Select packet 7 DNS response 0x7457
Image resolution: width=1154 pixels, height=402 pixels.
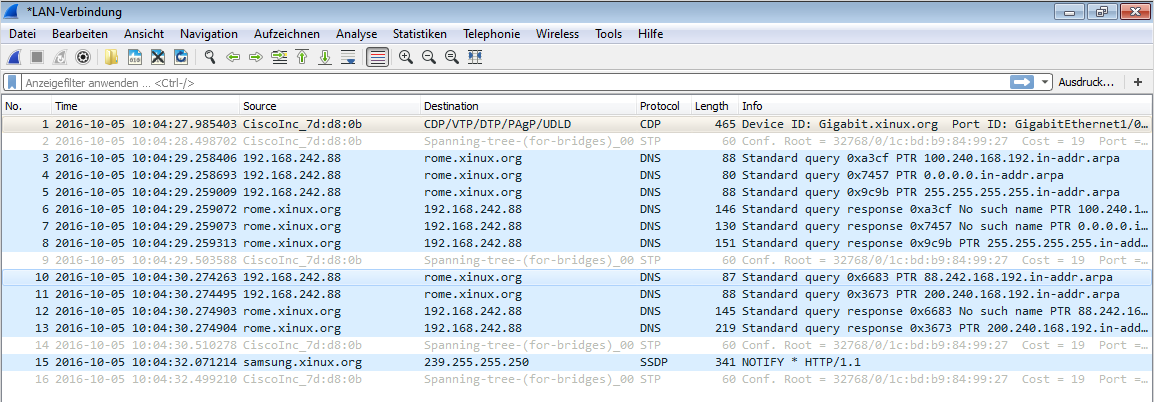[576, 226]
